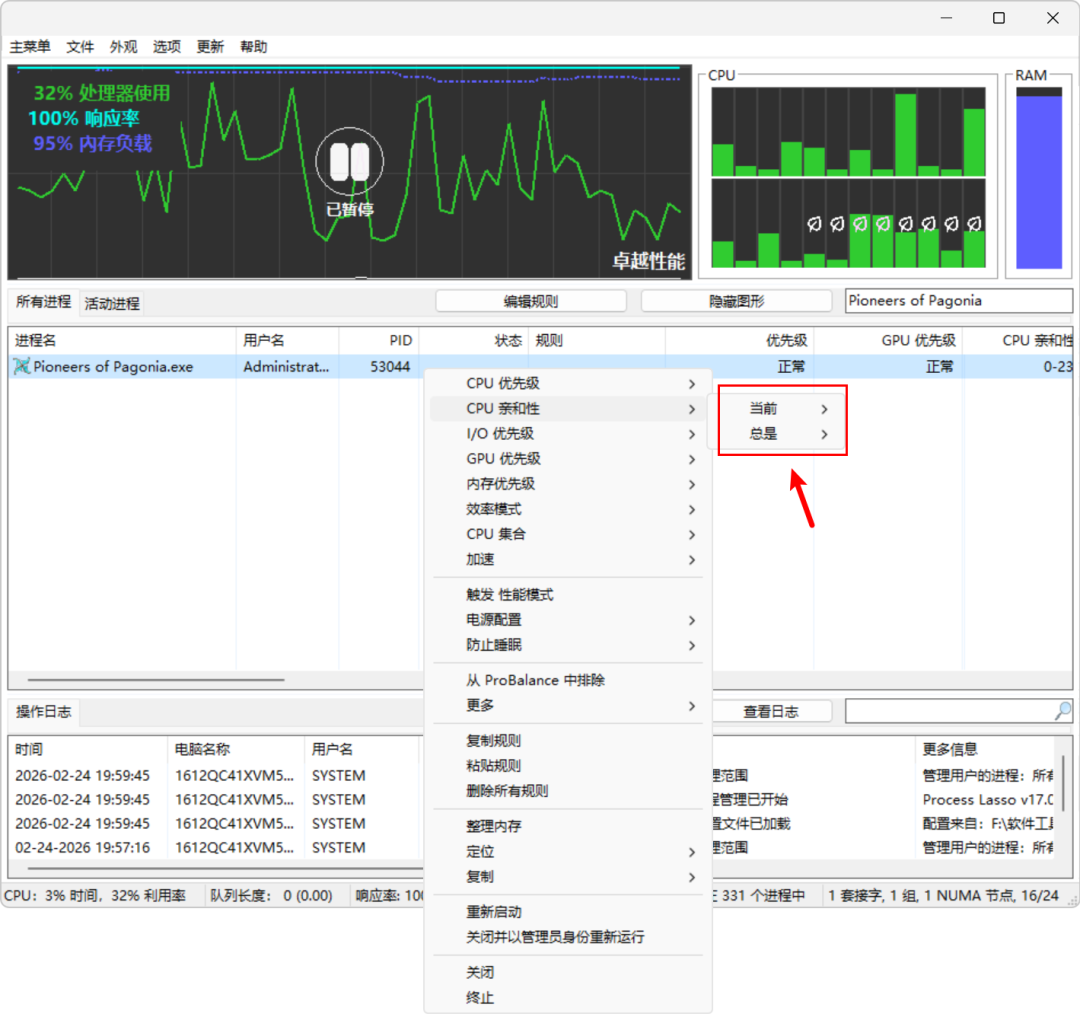Image resolution: width=1080 pixels, height=1017 pixels.
Task: Click the paused icon in the graph
Action: (x=350, y=162)
